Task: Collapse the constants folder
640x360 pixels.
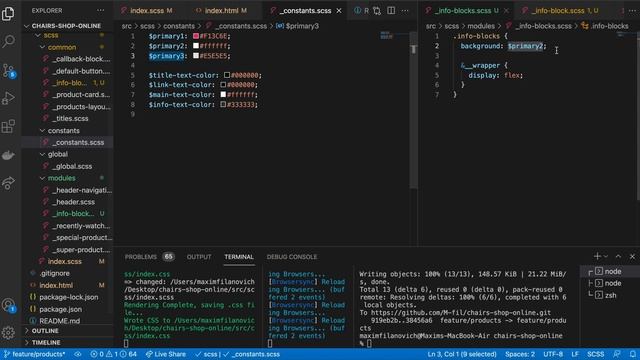Action: click(63, 131)
